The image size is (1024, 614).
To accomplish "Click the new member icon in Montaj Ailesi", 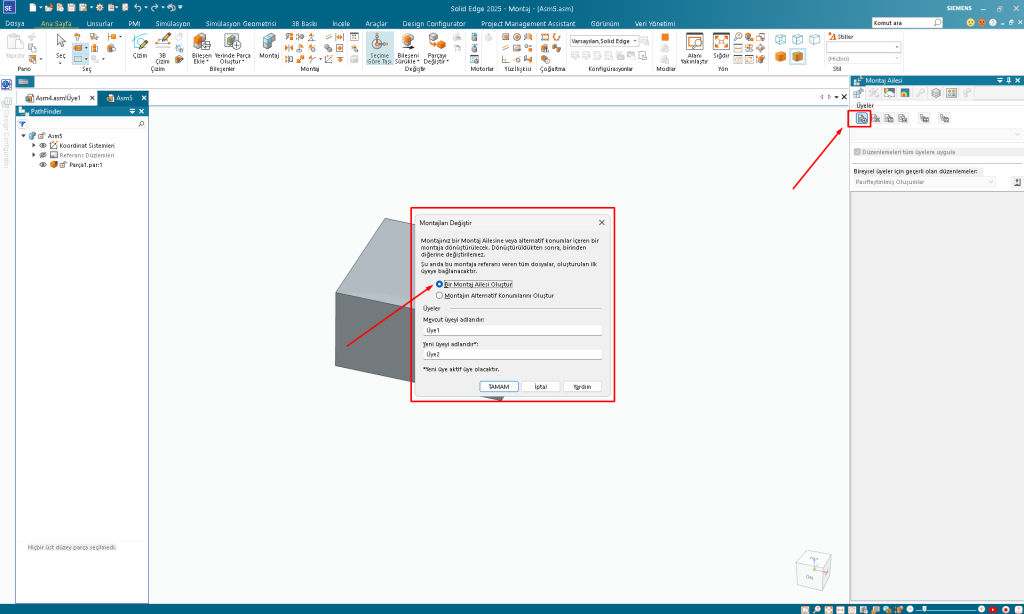I will (860, 118).
